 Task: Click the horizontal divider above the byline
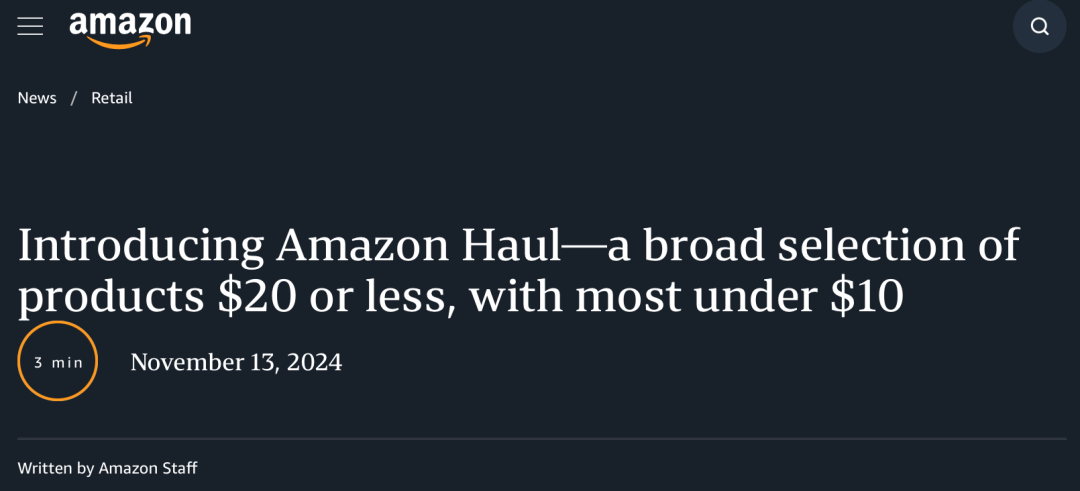click(541, 438)
